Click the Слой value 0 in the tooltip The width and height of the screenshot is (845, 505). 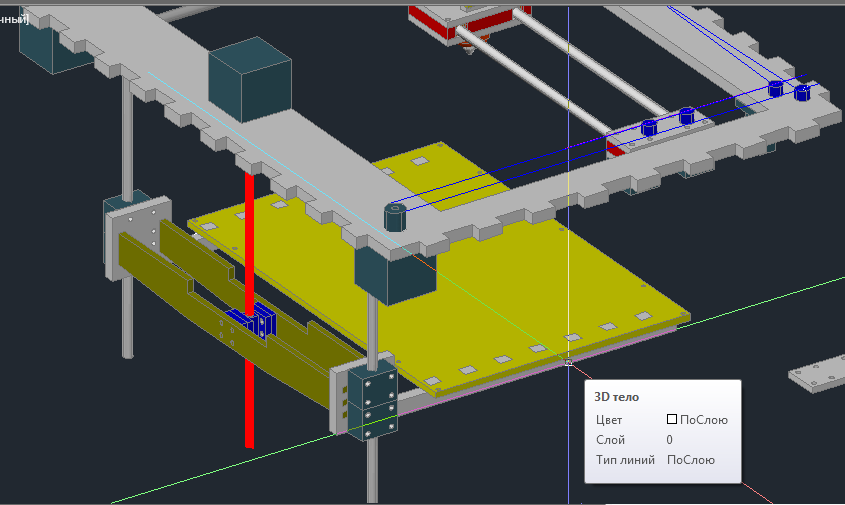click(x=669, y=440)
